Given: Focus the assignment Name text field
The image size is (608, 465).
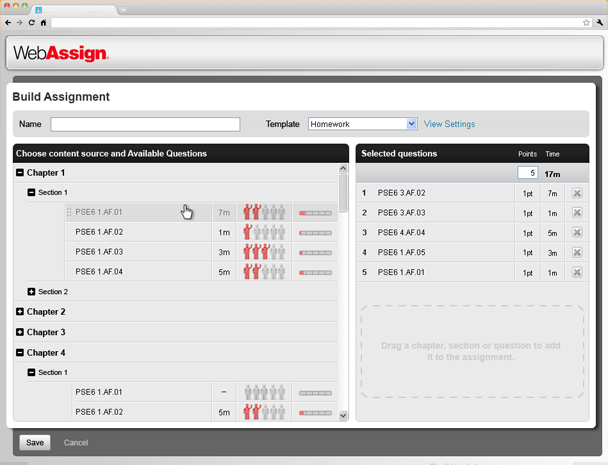Looking at the screenshot, I should point(145,124).
